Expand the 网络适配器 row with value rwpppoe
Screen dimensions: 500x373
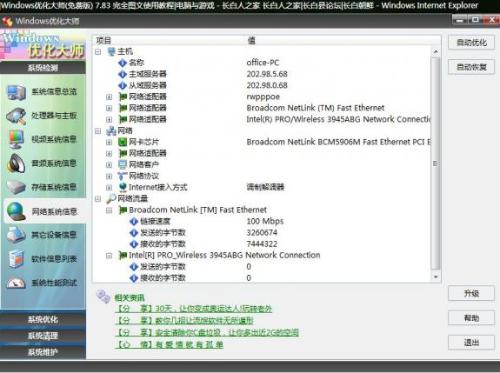(109, 97)
